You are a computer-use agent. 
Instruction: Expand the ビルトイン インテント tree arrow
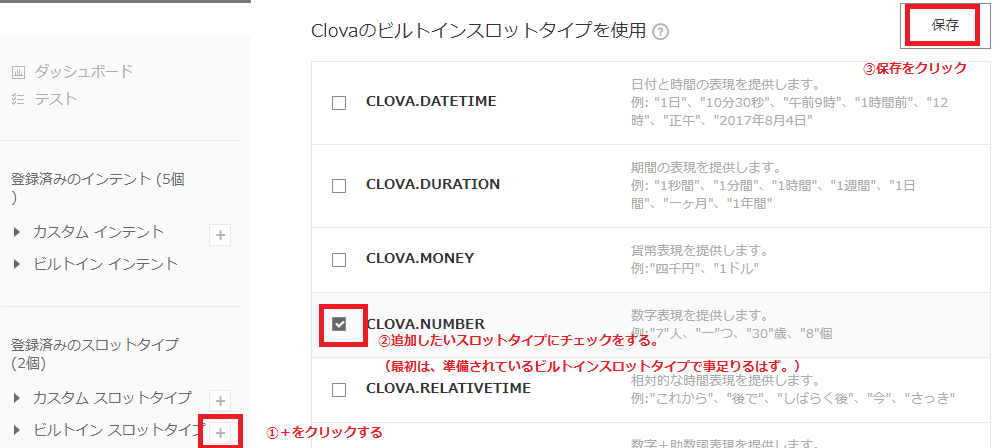(17, 264)
